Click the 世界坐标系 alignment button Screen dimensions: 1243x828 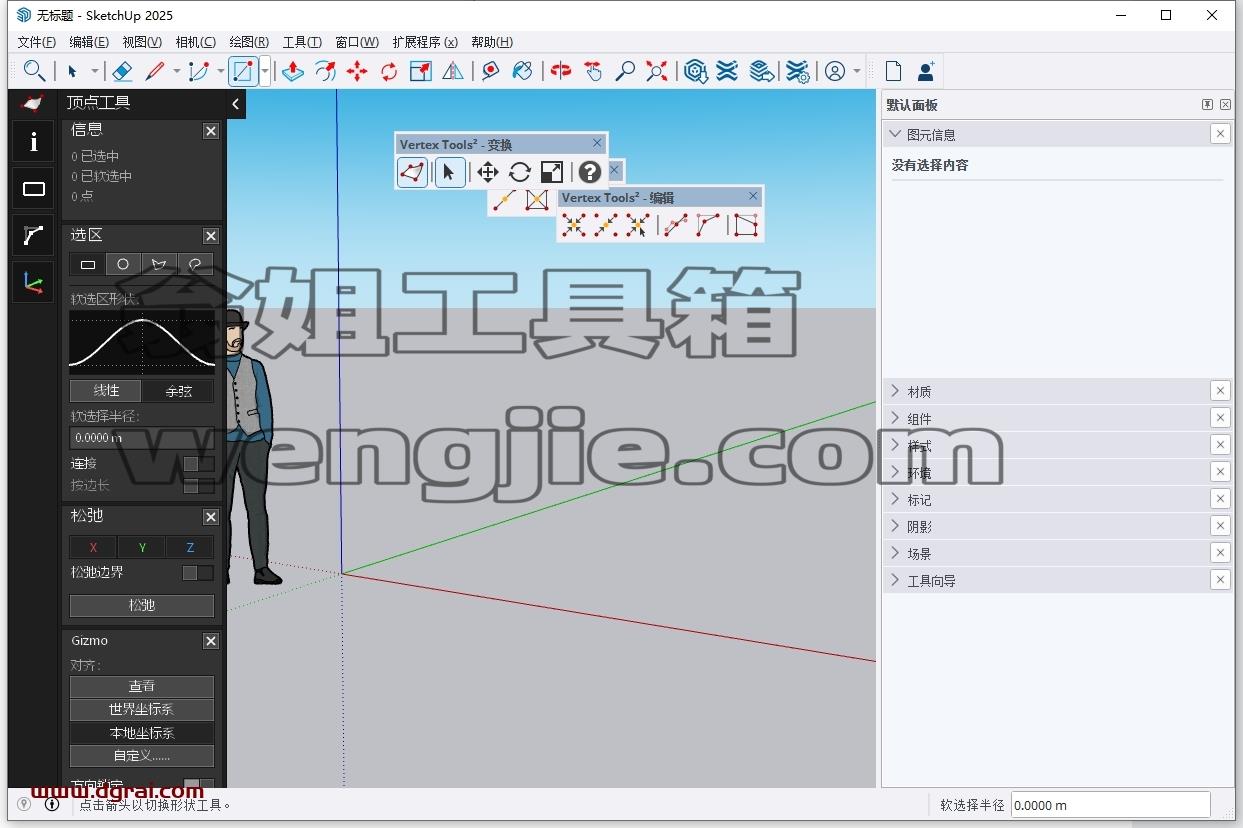tap(142, 710)
